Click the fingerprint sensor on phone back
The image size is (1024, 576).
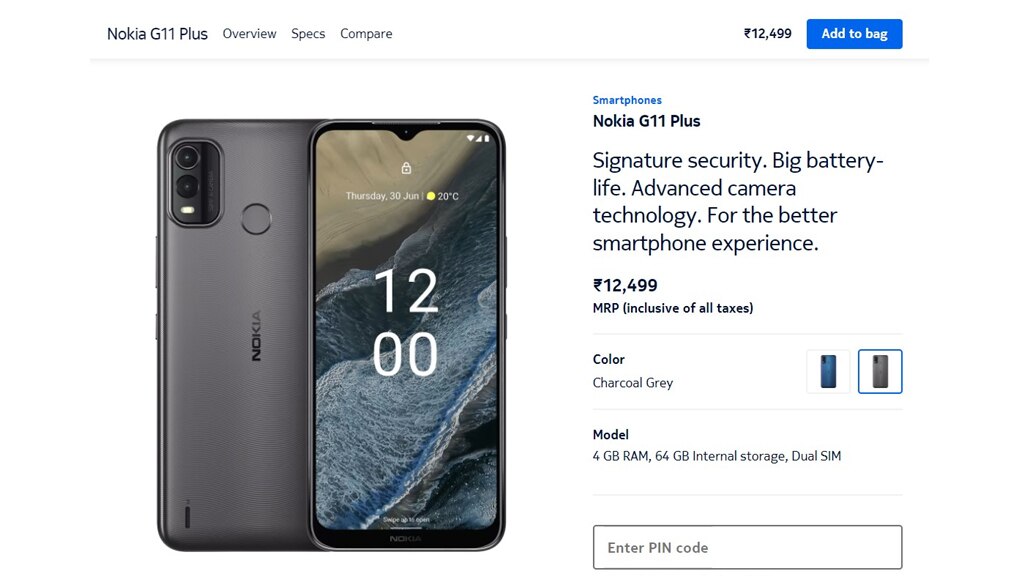256,219
